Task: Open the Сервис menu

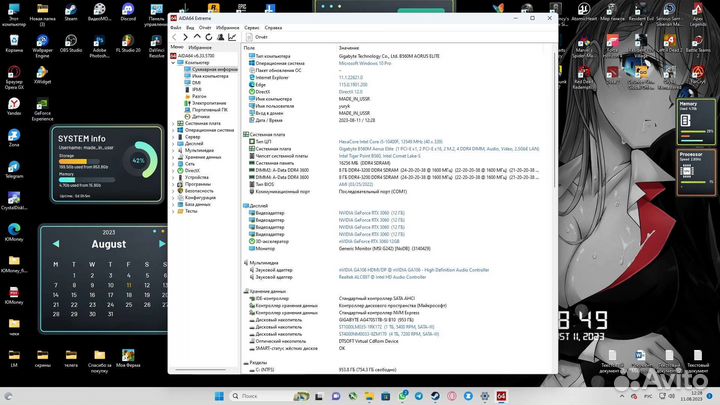Action: pos(252,28)
